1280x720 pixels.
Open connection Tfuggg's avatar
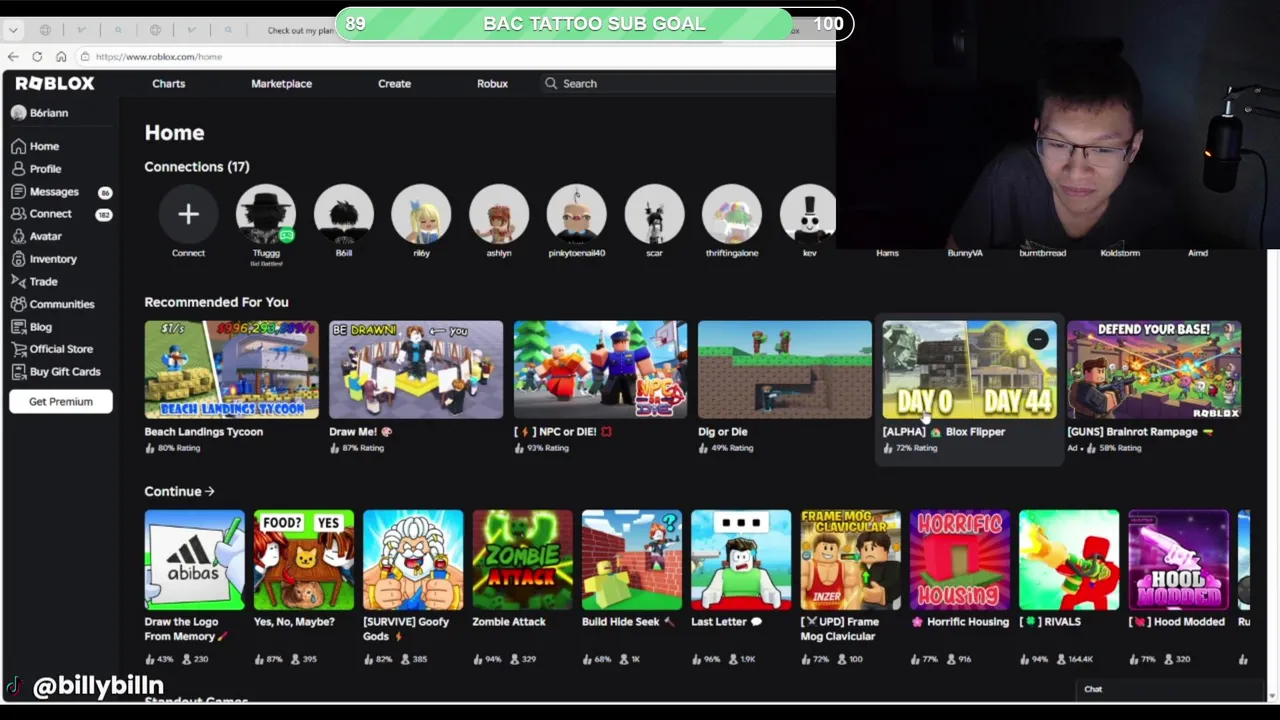point(266,214)
